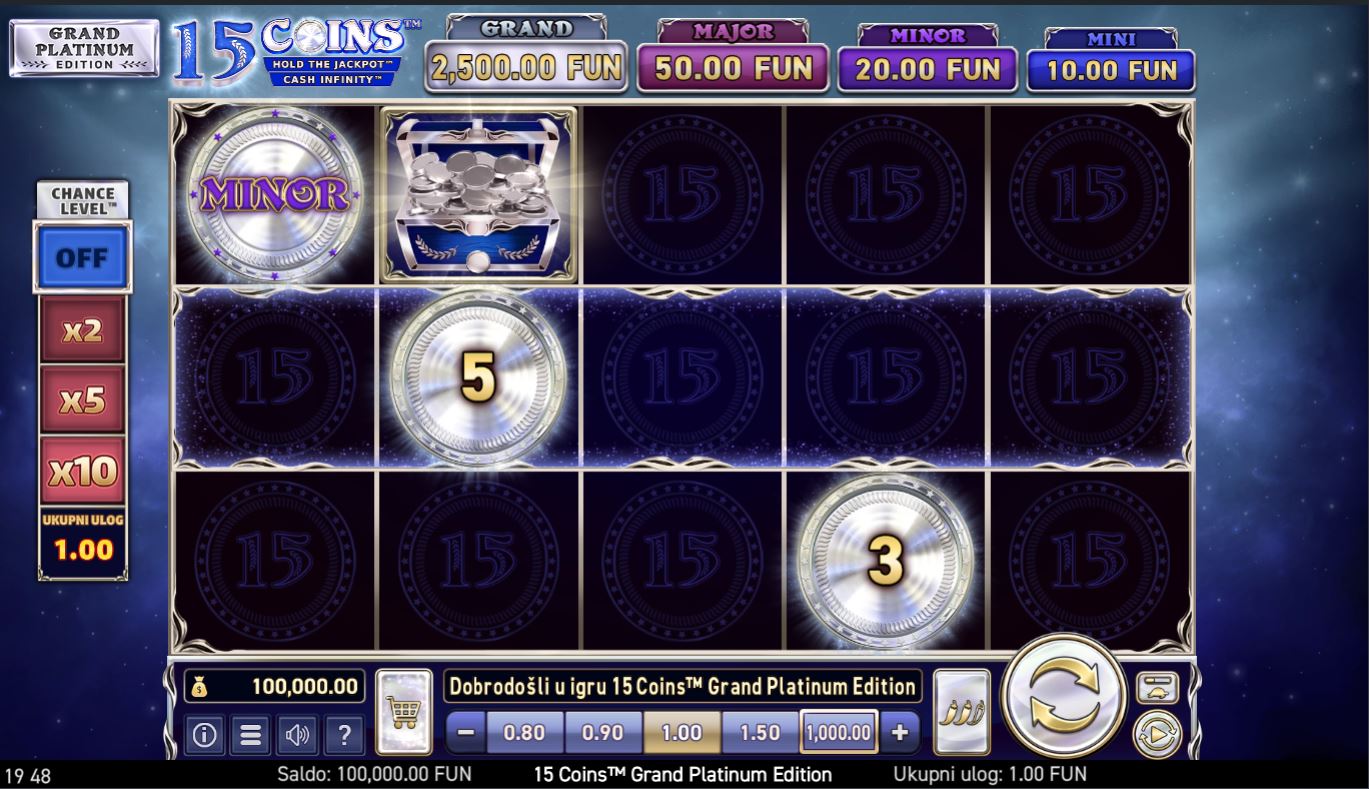Click the treasure chest symbol on reels
Image resolution: width=1369 pixels, height=789 pixels.
click(x=478, y=195)
